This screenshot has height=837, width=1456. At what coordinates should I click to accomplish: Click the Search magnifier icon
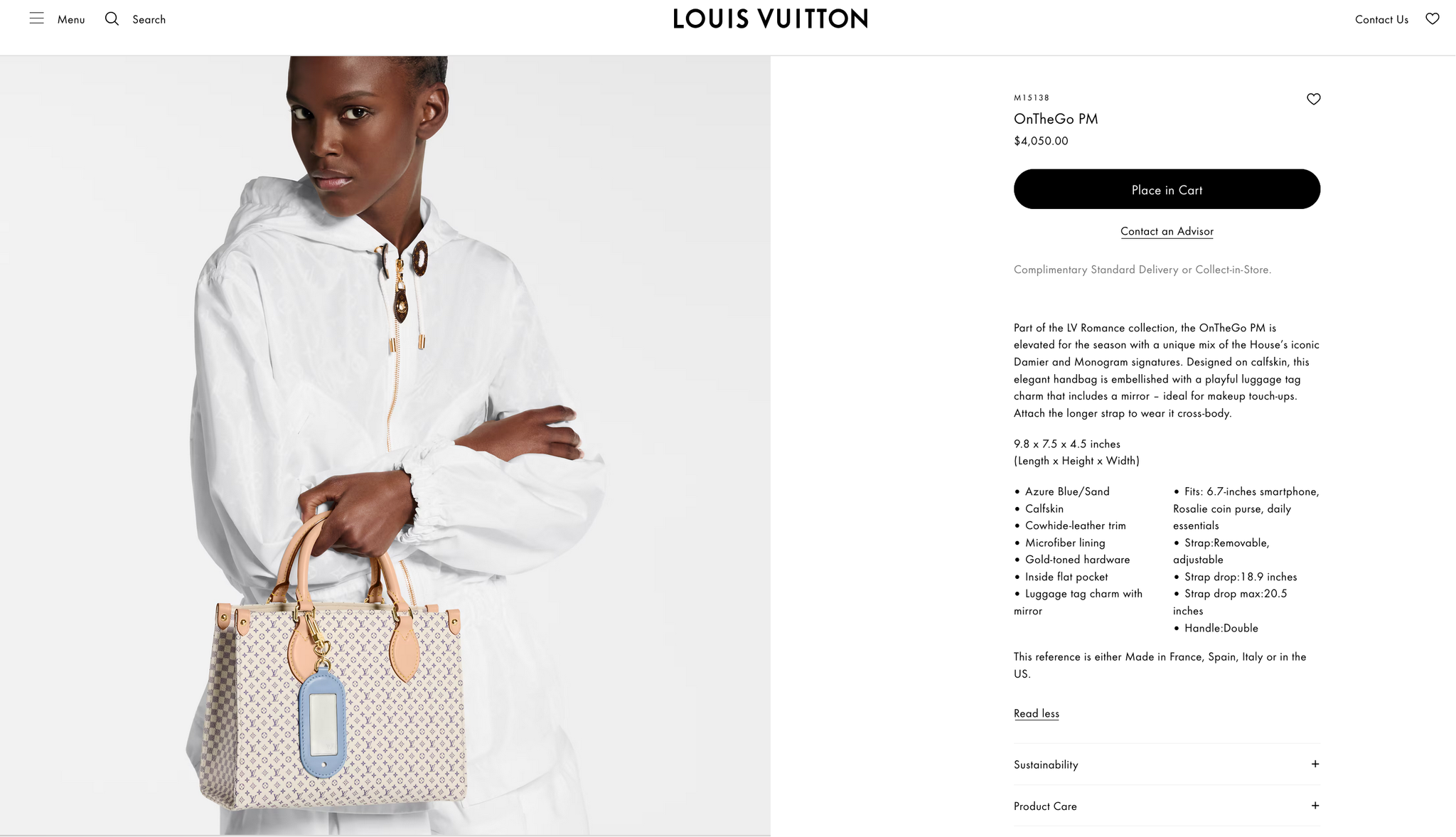[x=112, y=18]
